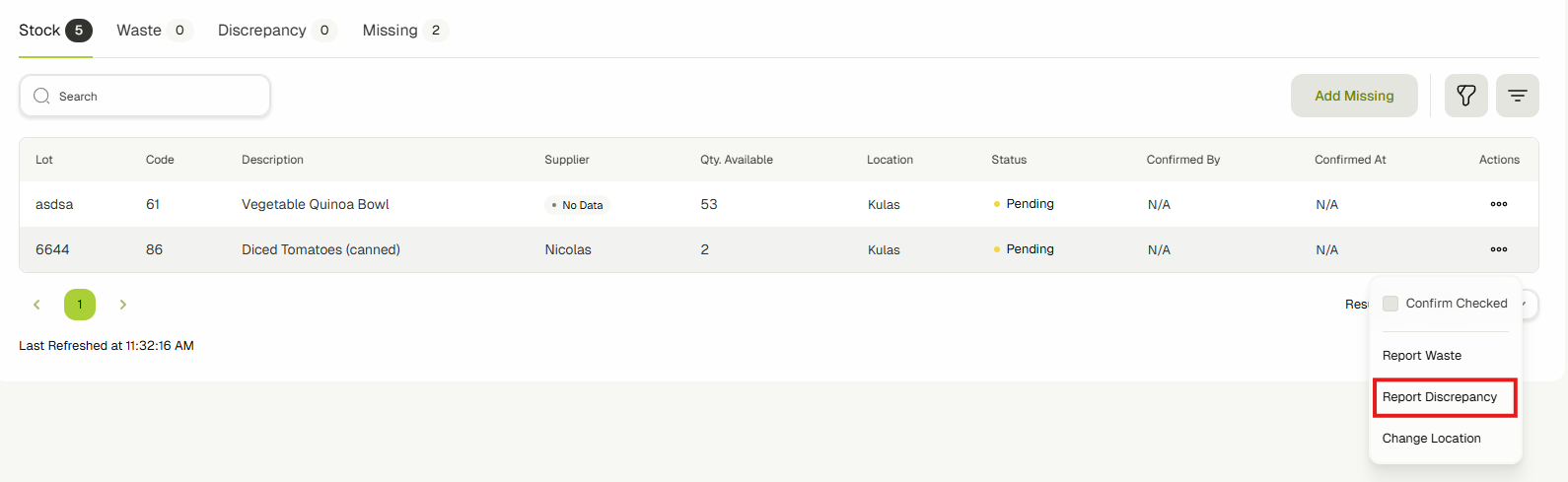Screen dimensions: 1568x482
Task: Click page 1 pagination button
Action: coord(80,305)
